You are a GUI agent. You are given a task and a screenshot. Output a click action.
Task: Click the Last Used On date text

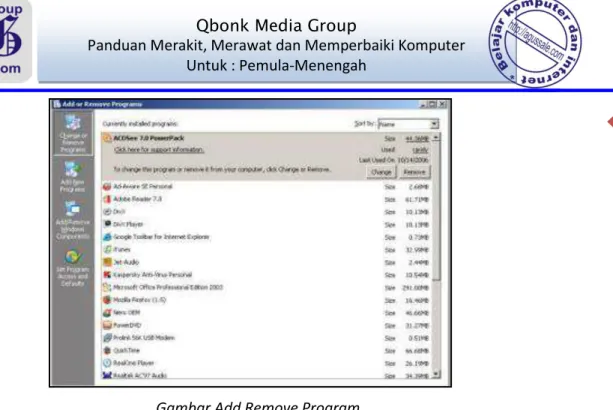pyautogui.click(x=393, y=160)
